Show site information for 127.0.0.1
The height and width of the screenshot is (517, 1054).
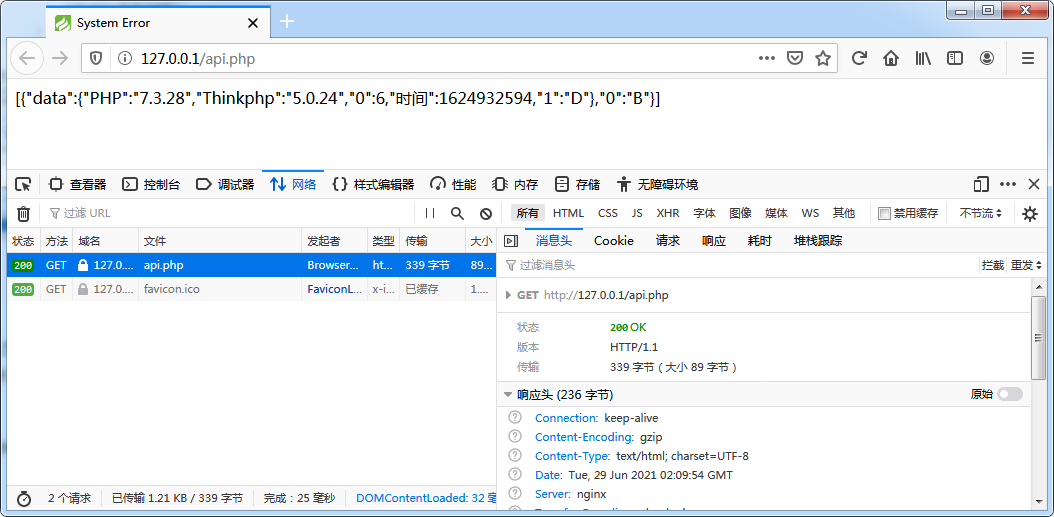(124, 58)
